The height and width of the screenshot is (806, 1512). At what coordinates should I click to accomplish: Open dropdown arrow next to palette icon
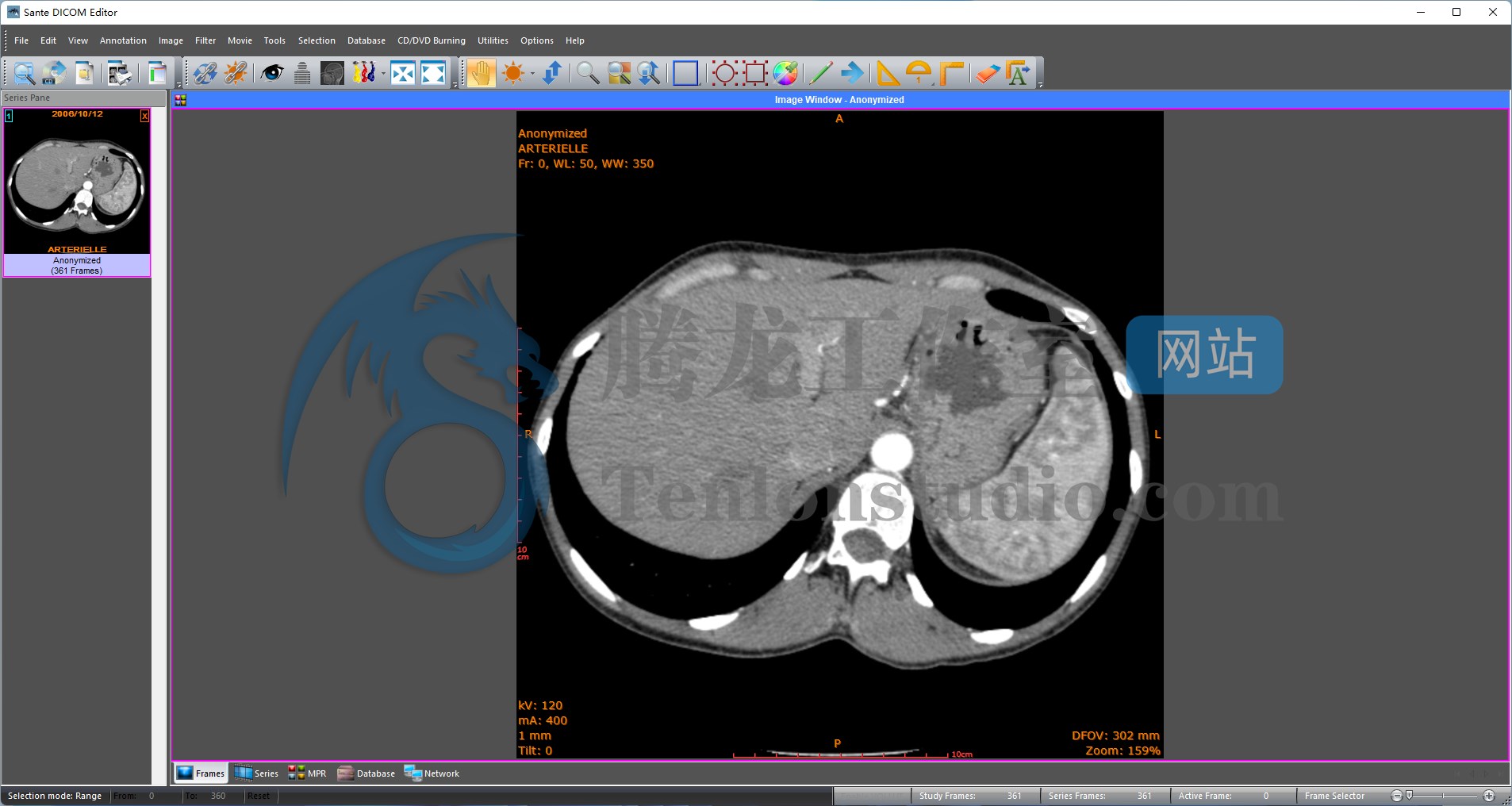[383, 74]
